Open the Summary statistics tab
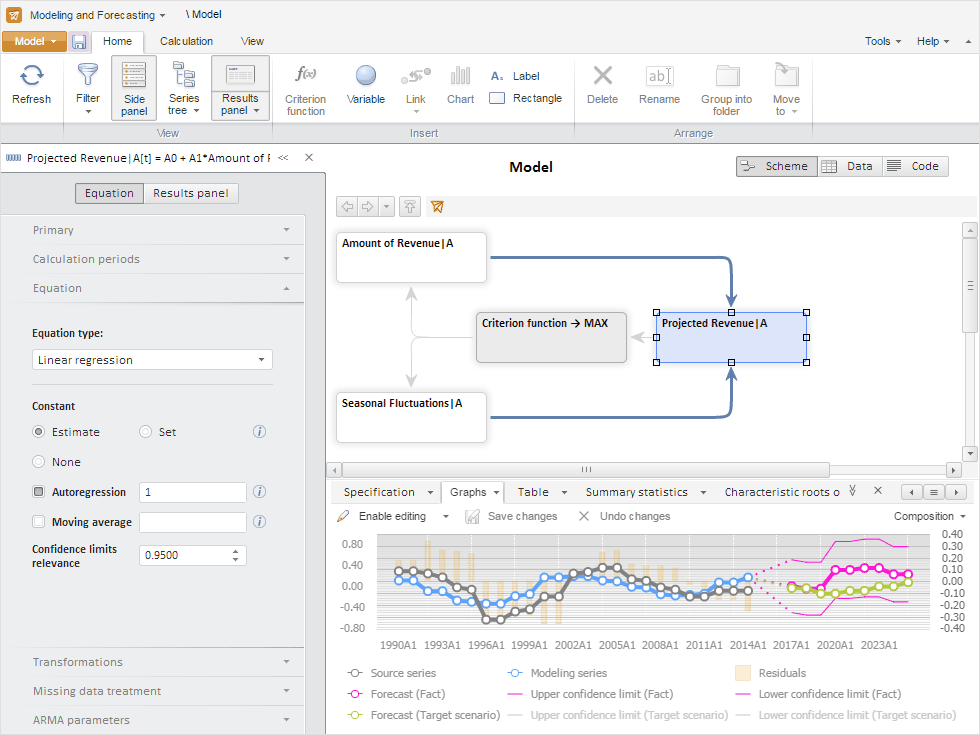This screenshot has width=980, height=735. pyautogui.click(x=636, y=492)
